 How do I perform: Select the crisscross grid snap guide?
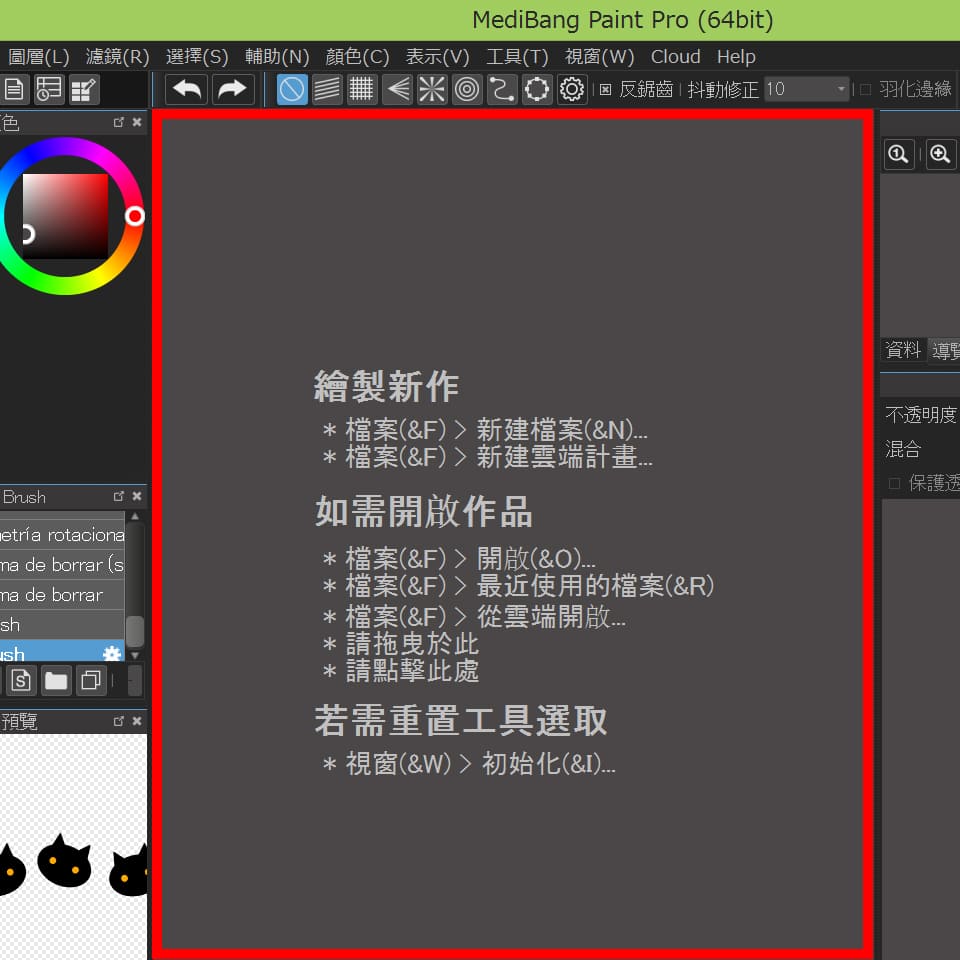click(362, 89)
